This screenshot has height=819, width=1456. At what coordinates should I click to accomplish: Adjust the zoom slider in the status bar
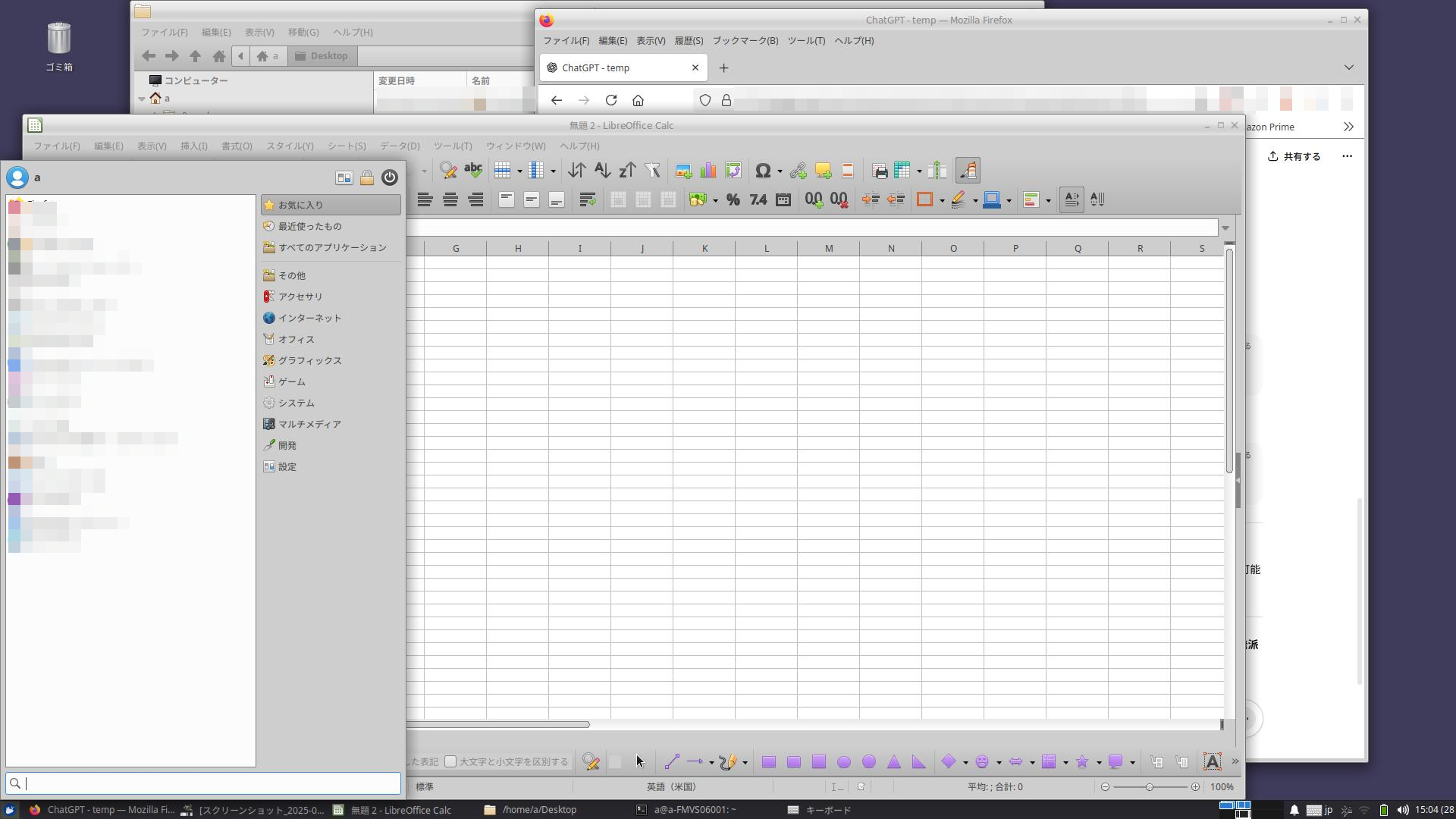[1151, 786]
